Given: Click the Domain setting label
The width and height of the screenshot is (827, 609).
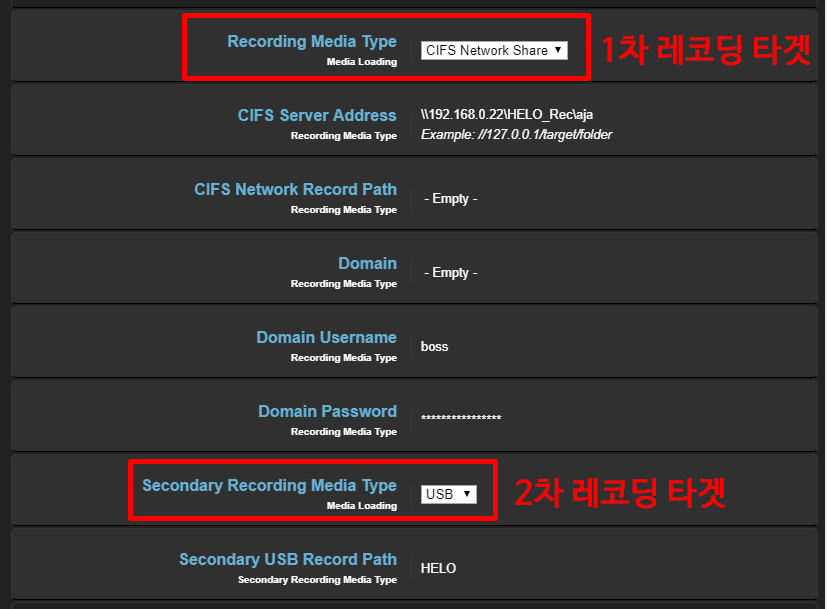Looking at the screenshot, I should coord(367,264).
